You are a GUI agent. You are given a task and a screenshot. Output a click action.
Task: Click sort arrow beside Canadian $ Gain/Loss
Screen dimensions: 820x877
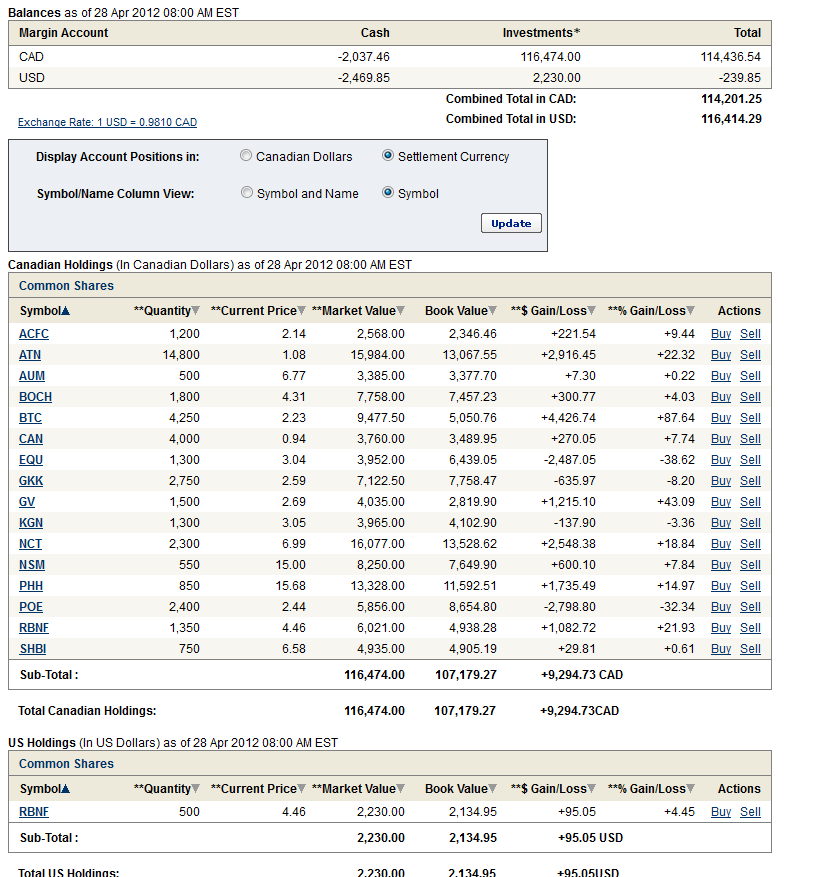(x=592, y=311)
